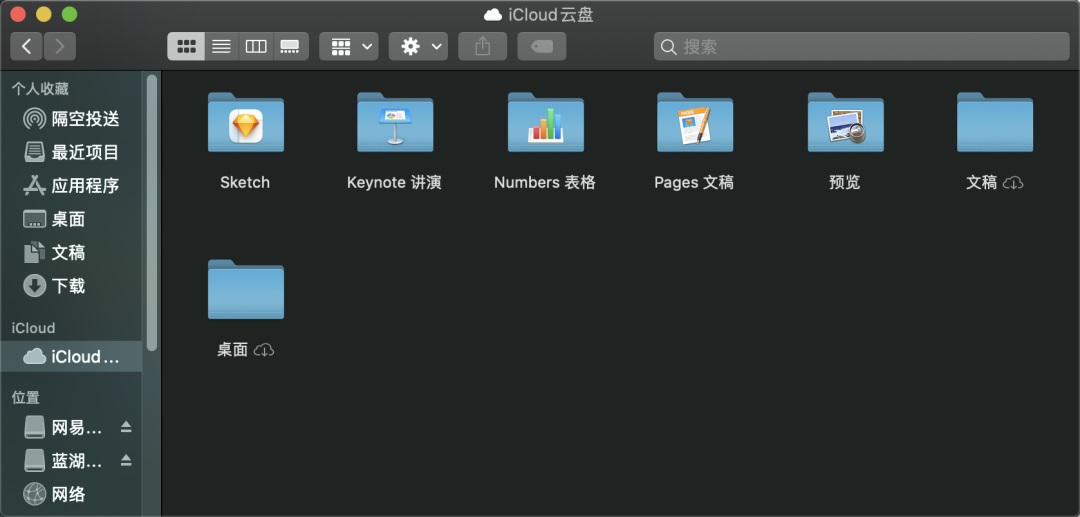Open the gear action menu
1080x517 pixels.
(x=418, y=46)
